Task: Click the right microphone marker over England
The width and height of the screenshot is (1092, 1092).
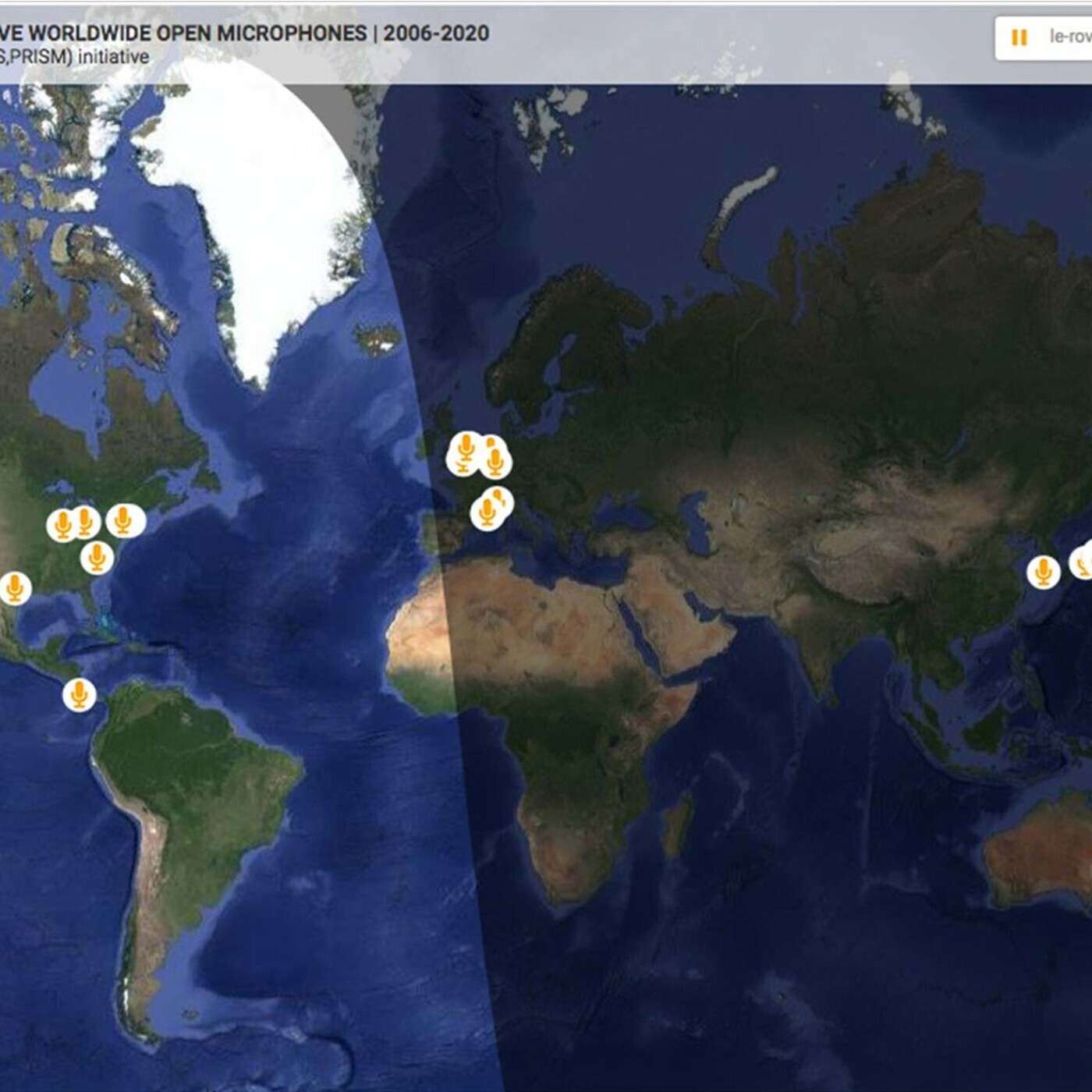Action: point(495,461)
